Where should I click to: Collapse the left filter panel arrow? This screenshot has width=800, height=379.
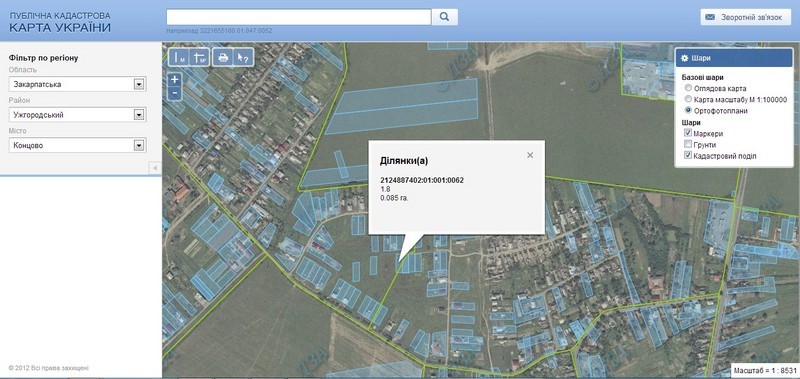pos(155,168)
